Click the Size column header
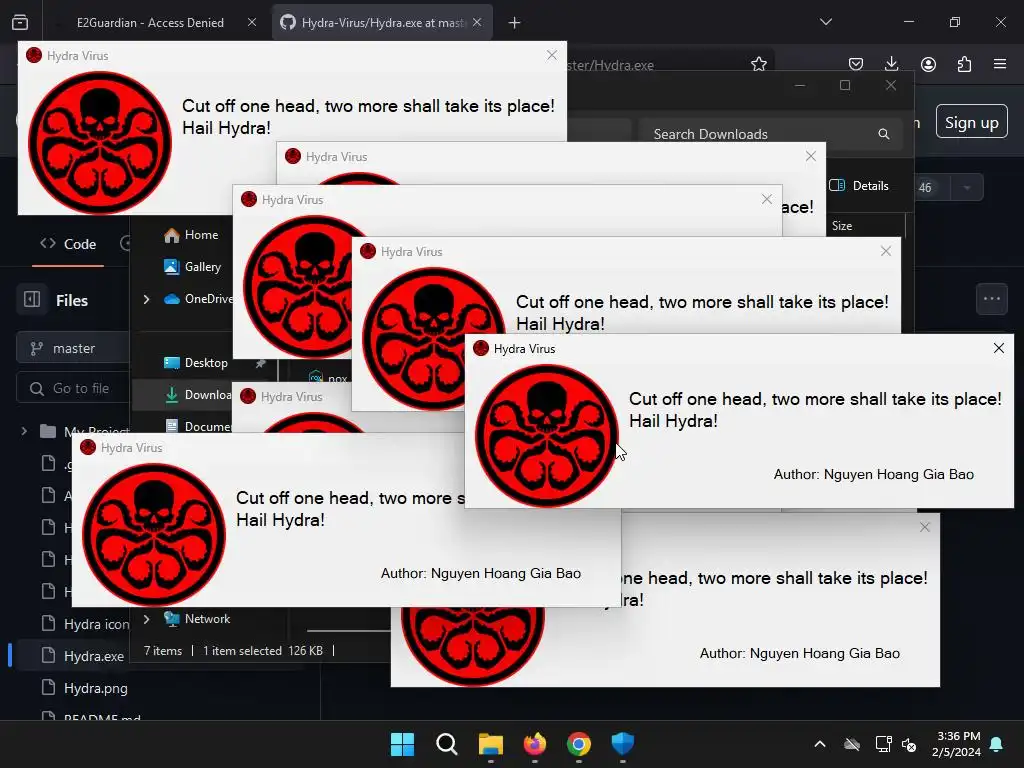The height and width of the screenshot is (768, 1024). tap(842, 226)
